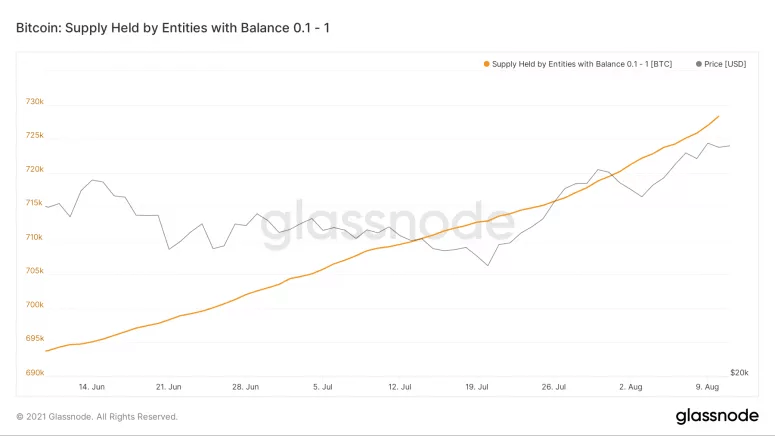This screenshot has height=436, width=775.
Task: Click the end of the gray price line
Action: click(x=729, y=146)
